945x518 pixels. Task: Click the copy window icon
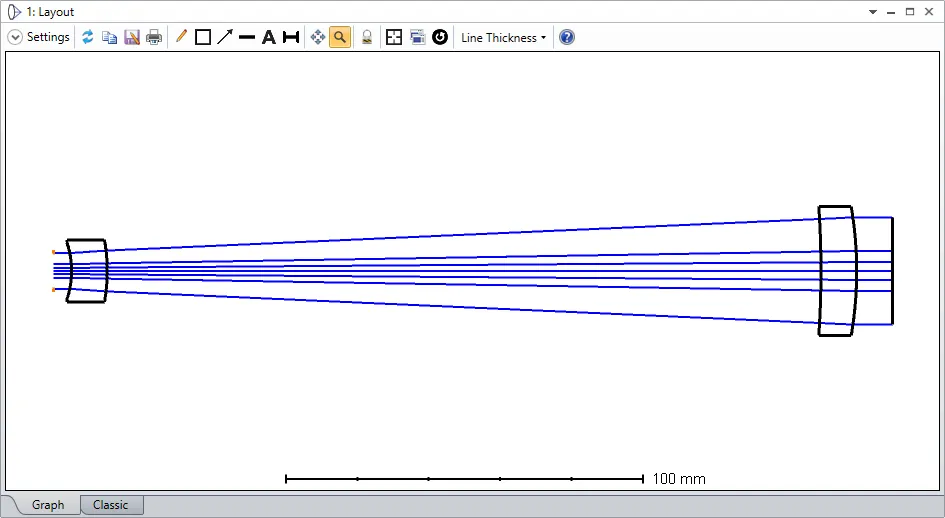(x=110, y=37)
